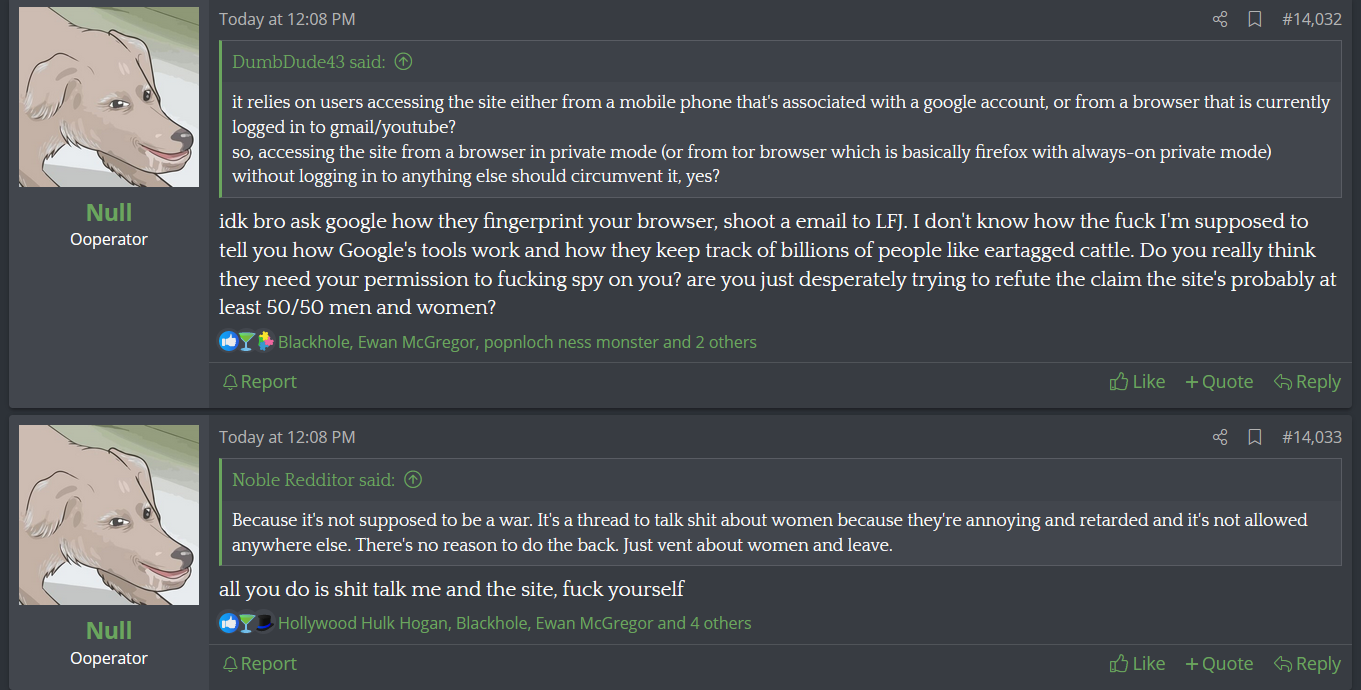Report the second post

tap(260, 663)
